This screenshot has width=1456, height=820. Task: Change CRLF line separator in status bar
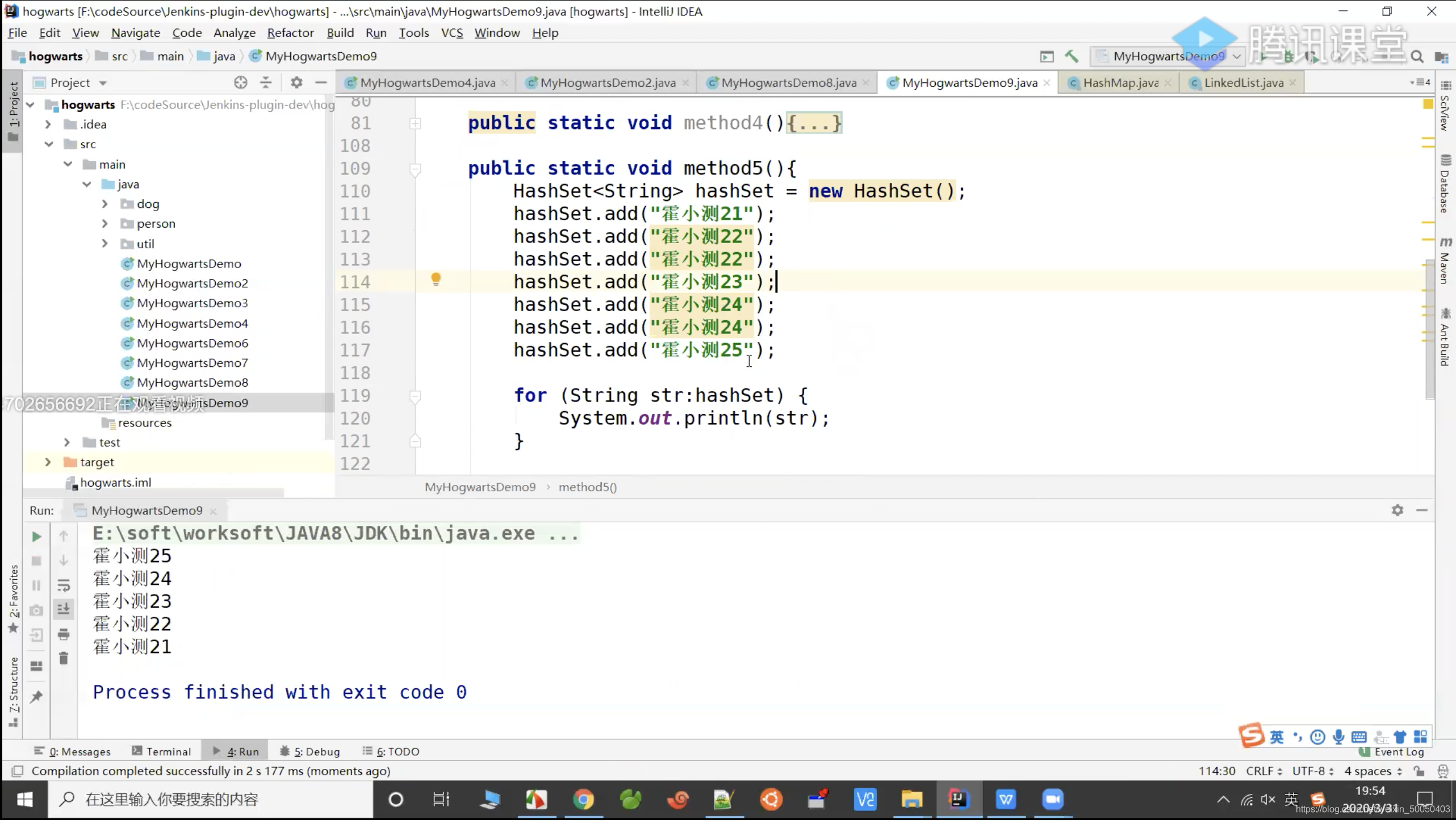(1264, 771)
